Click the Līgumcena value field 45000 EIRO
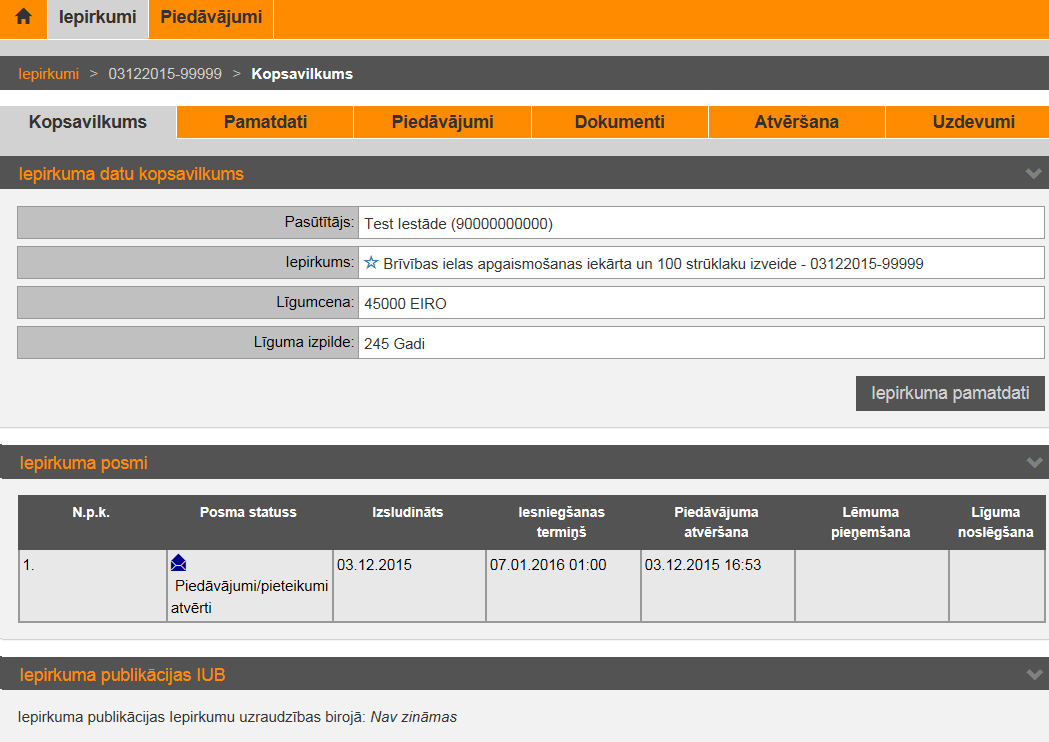 (x=700, y=303)
